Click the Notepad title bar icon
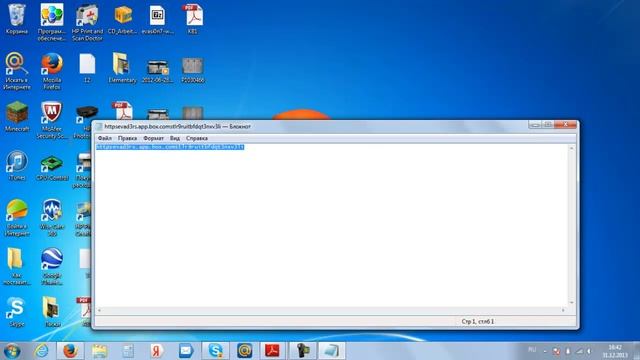Screen dimensions: 640x360 (99, 127)
